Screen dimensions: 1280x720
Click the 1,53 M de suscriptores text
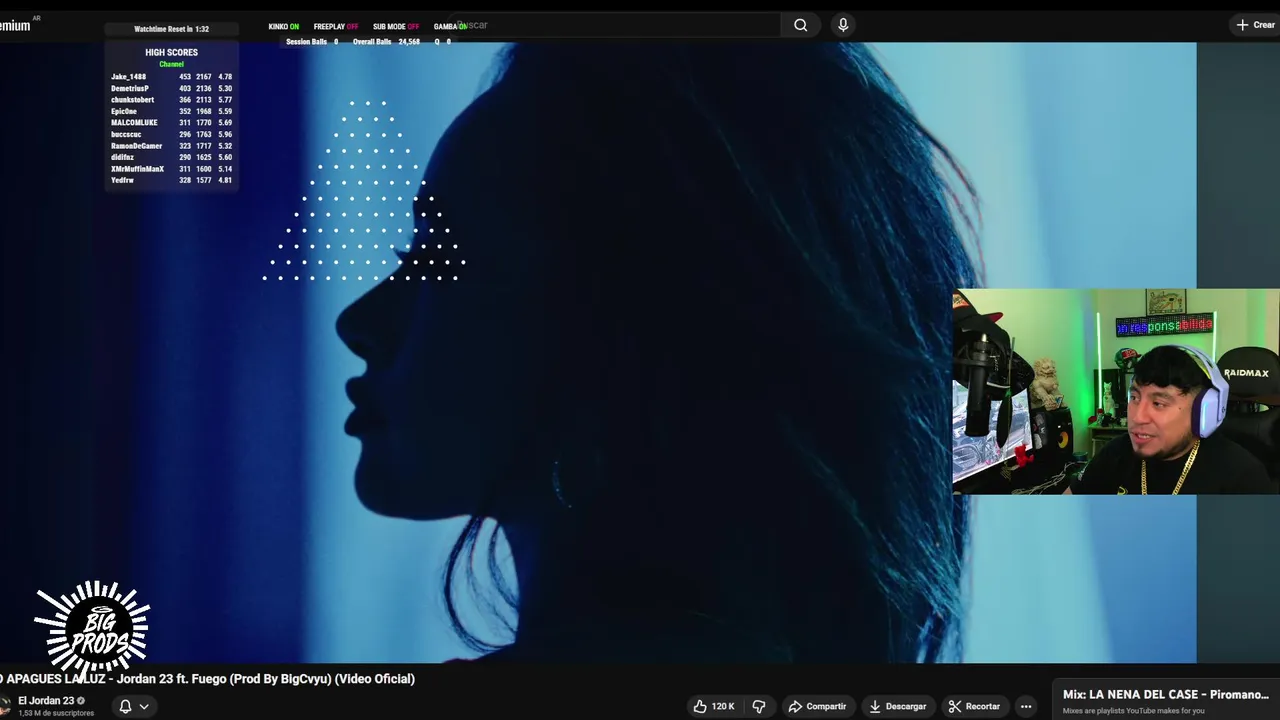point(56,713)
